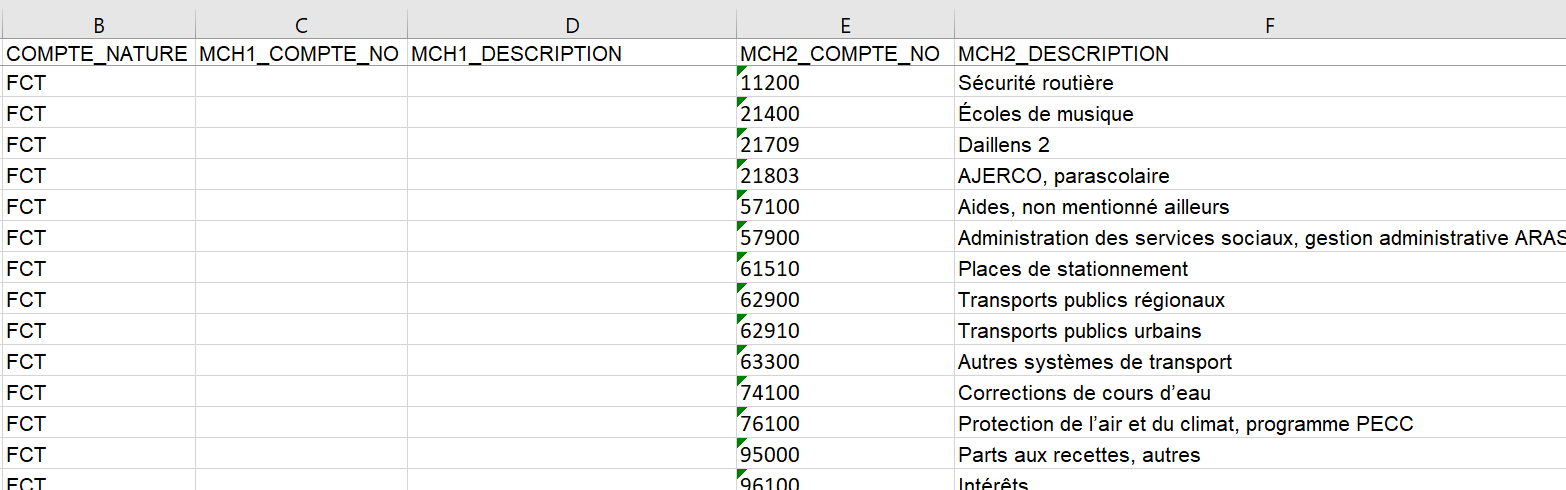This screenshot has width=1566, height=490.
Task: Click the MCH2_DESCRIPTION header cell
Action: [1260, 54]
